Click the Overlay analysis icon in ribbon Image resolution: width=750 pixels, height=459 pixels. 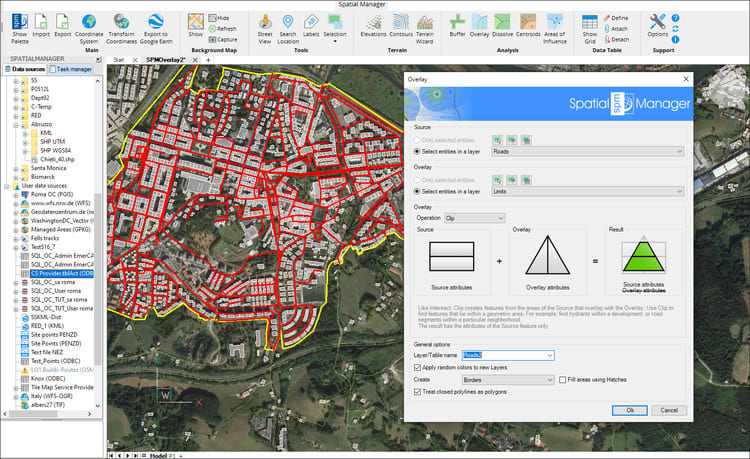click(479, 26)
